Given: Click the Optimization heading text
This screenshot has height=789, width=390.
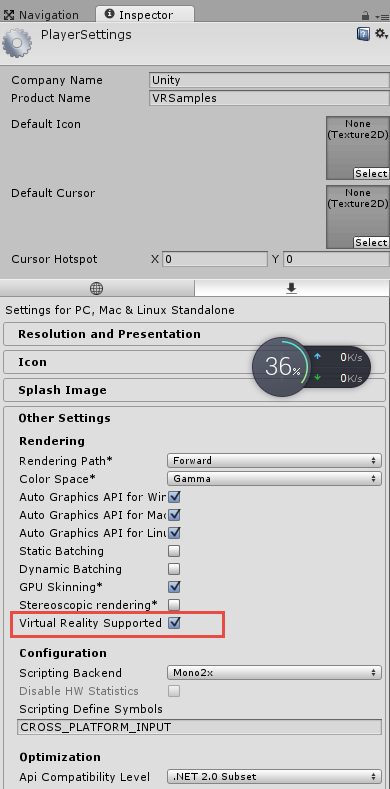Looking at the screenshot, I should tap(60, 757).
